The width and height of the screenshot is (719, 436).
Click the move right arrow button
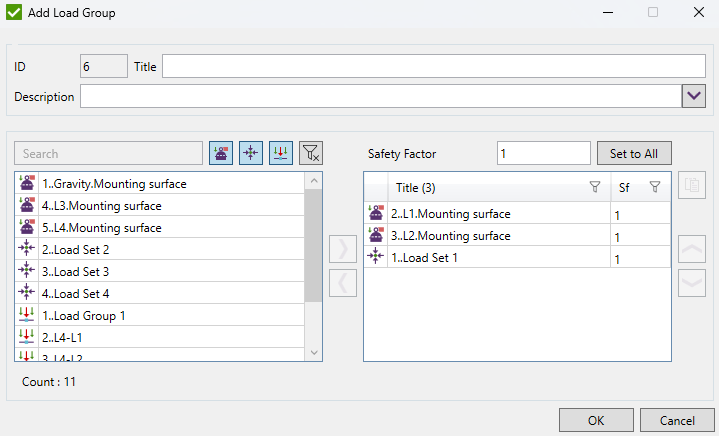pos(342,249)
